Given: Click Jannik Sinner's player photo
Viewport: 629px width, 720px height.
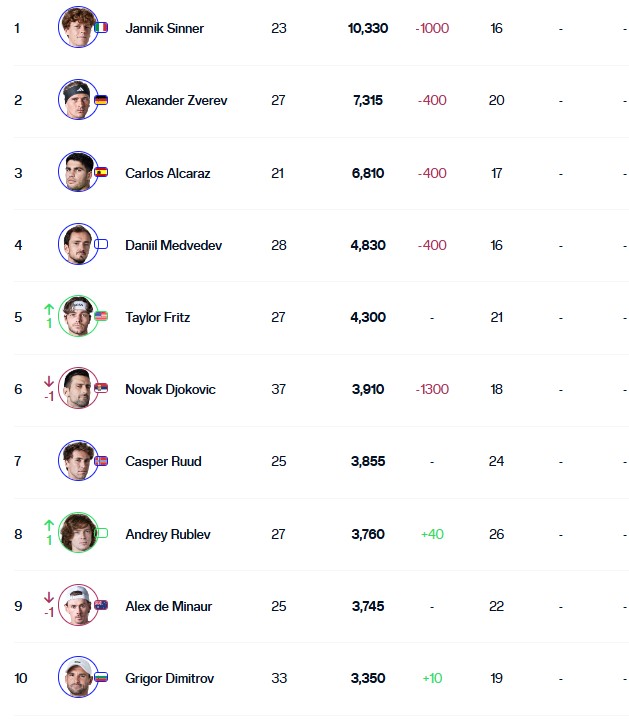Looking at the screenshot, I should tap(78, 27).
